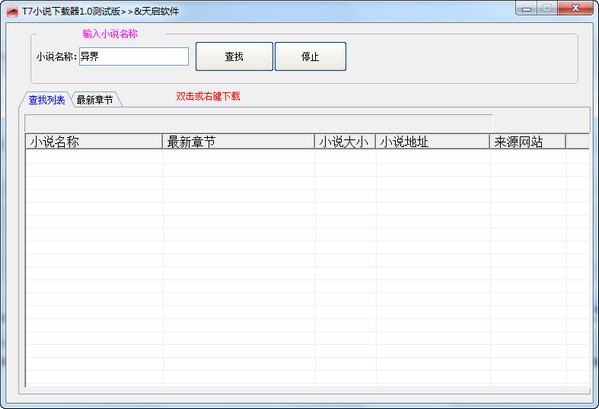Image resolution: width=599 pixels, height=409 pixels.
Task: Maximize the T7 downloader window
Action: pos(547,8)
